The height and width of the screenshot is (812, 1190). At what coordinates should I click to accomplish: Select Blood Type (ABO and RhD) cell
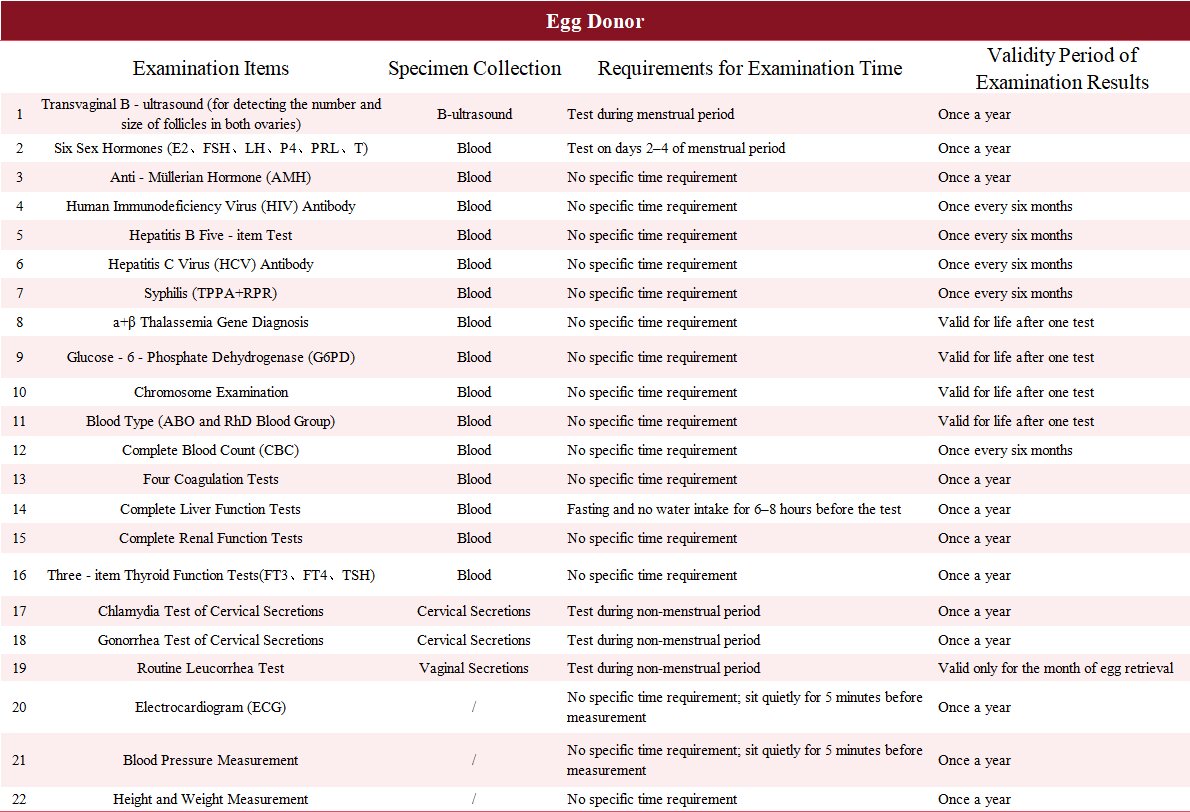pyautogui.click(x=211, y=421)
